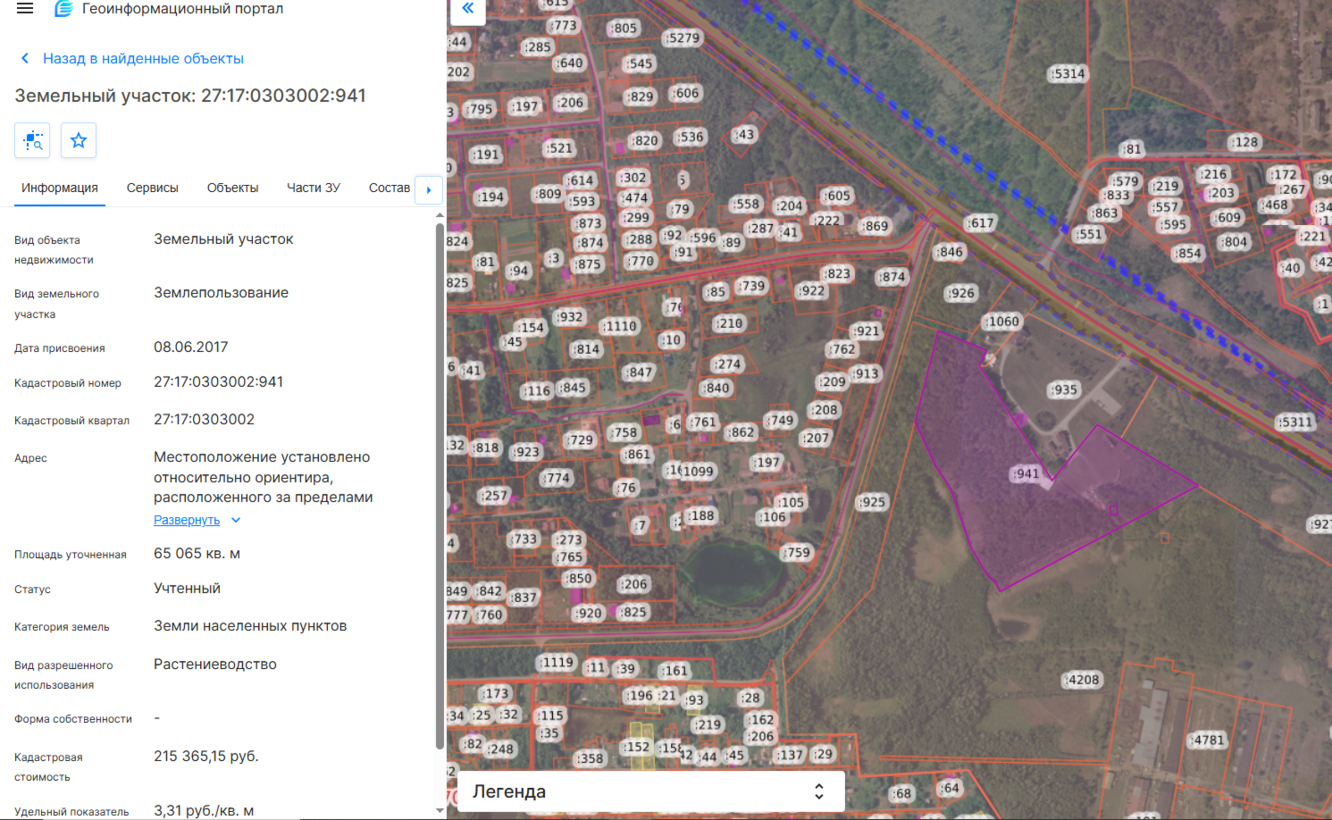1332x820 pixels.
Task: Click the scrollbar down arrow in info panel
Action: point(440,810)
